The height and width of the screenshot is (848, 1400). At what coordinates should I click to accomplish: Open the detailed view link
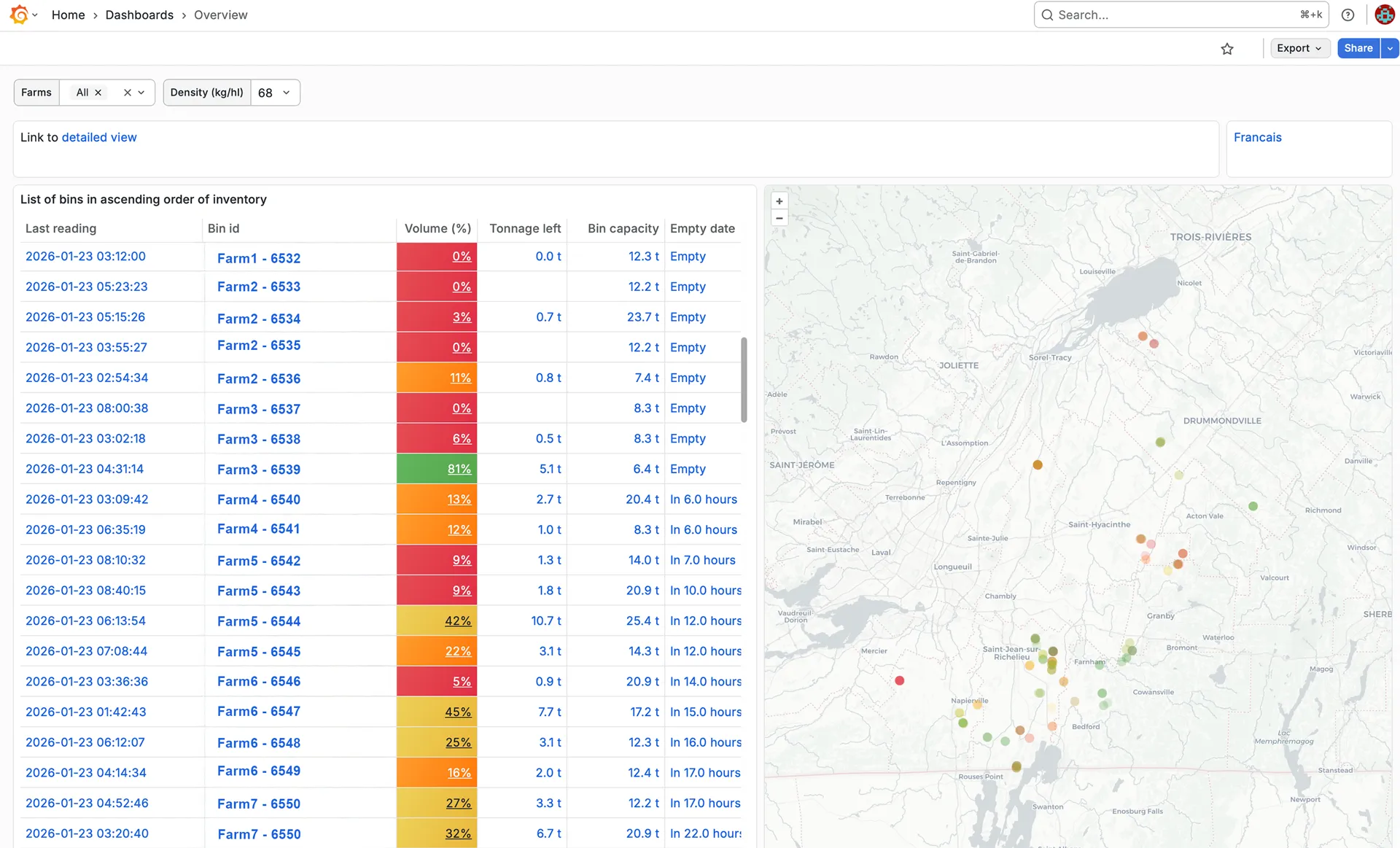[99, 137]
